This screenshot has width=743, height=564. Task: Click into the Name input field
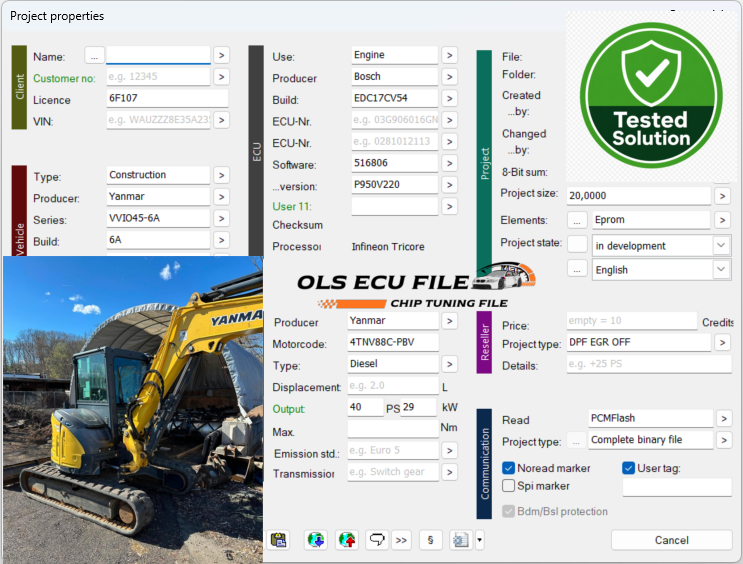pyautogui.click(x=158, y=55)
